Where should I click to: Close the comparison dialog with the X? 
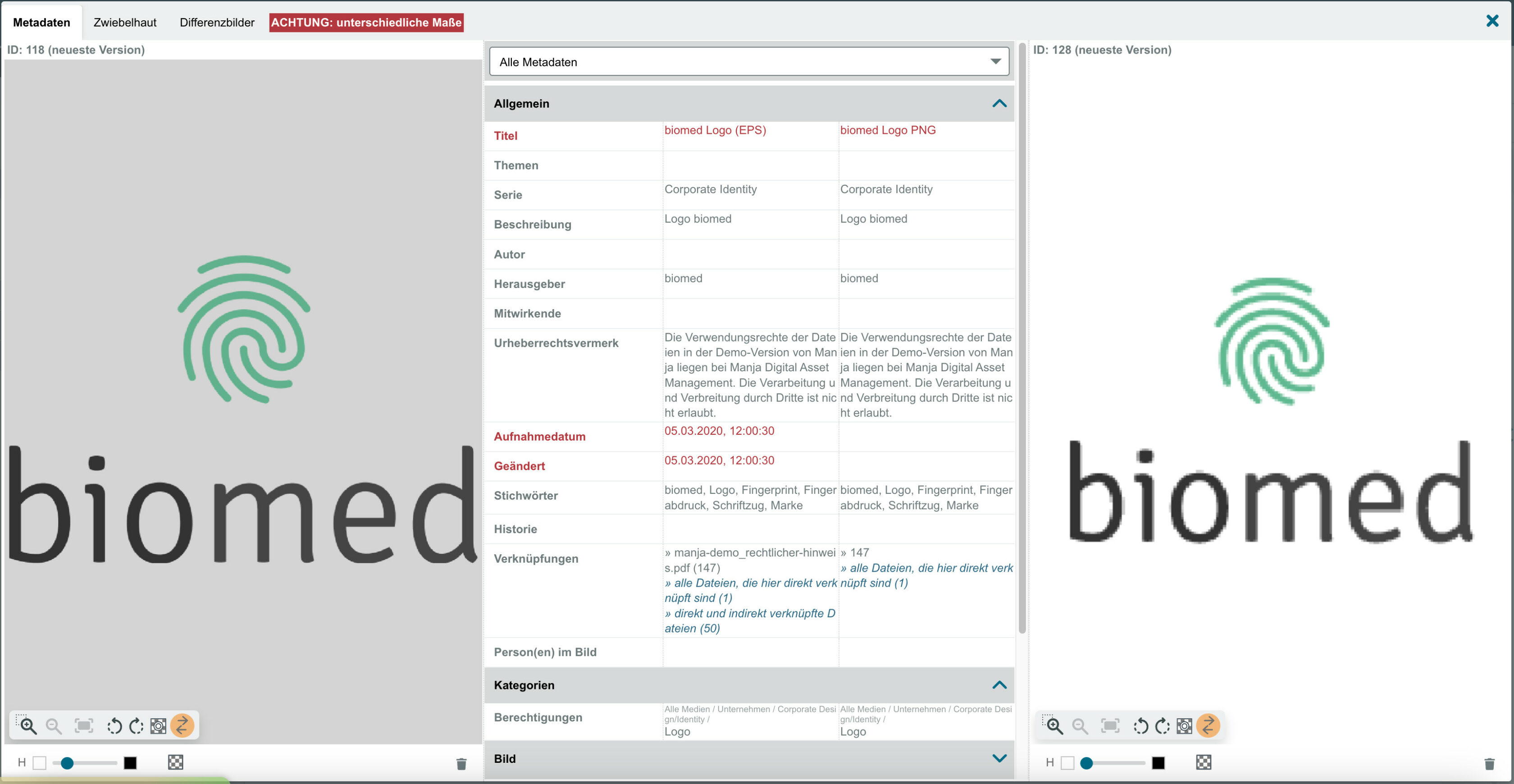point(1492,21)
